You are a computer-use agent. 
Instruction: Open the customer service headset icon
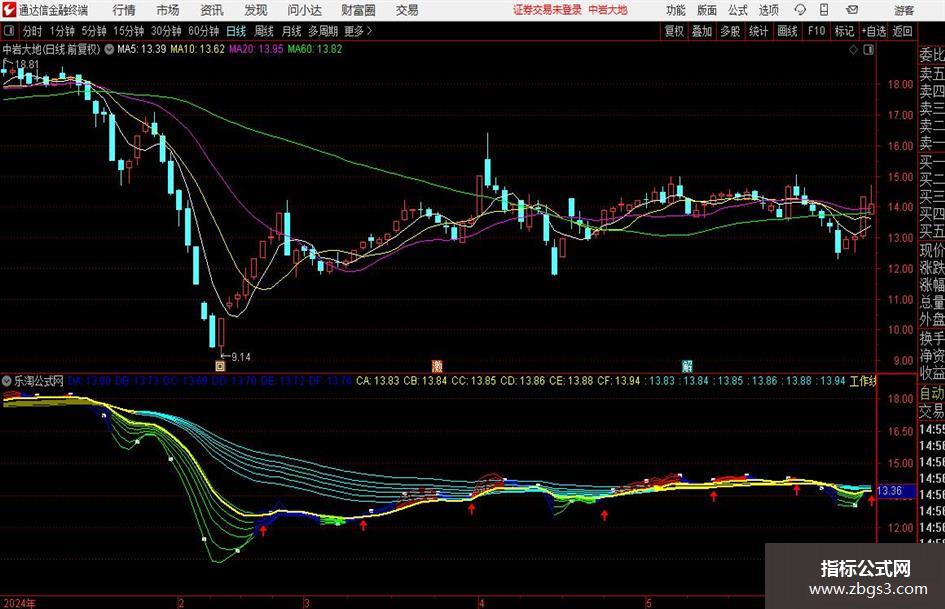pyautogui.click(x=800, y=10)
